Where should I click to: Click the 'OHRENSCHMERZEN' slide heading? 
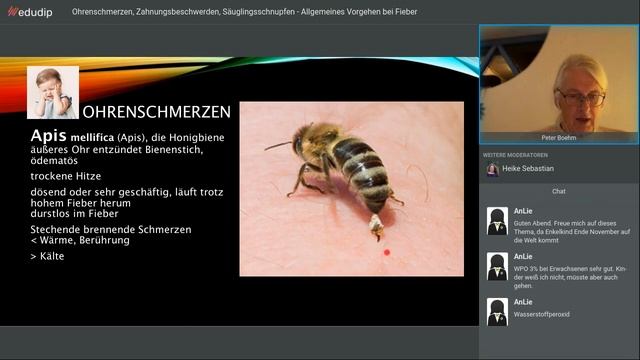156,112
